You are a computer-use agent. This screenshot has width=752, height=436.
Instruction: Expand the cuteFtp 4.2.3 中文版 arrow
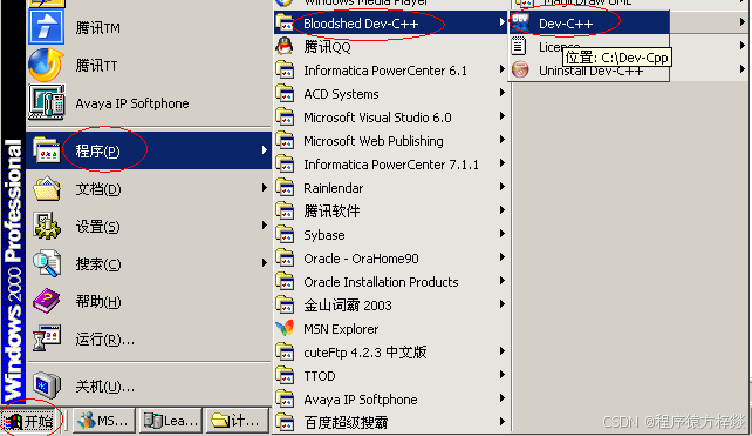(502, 351)
